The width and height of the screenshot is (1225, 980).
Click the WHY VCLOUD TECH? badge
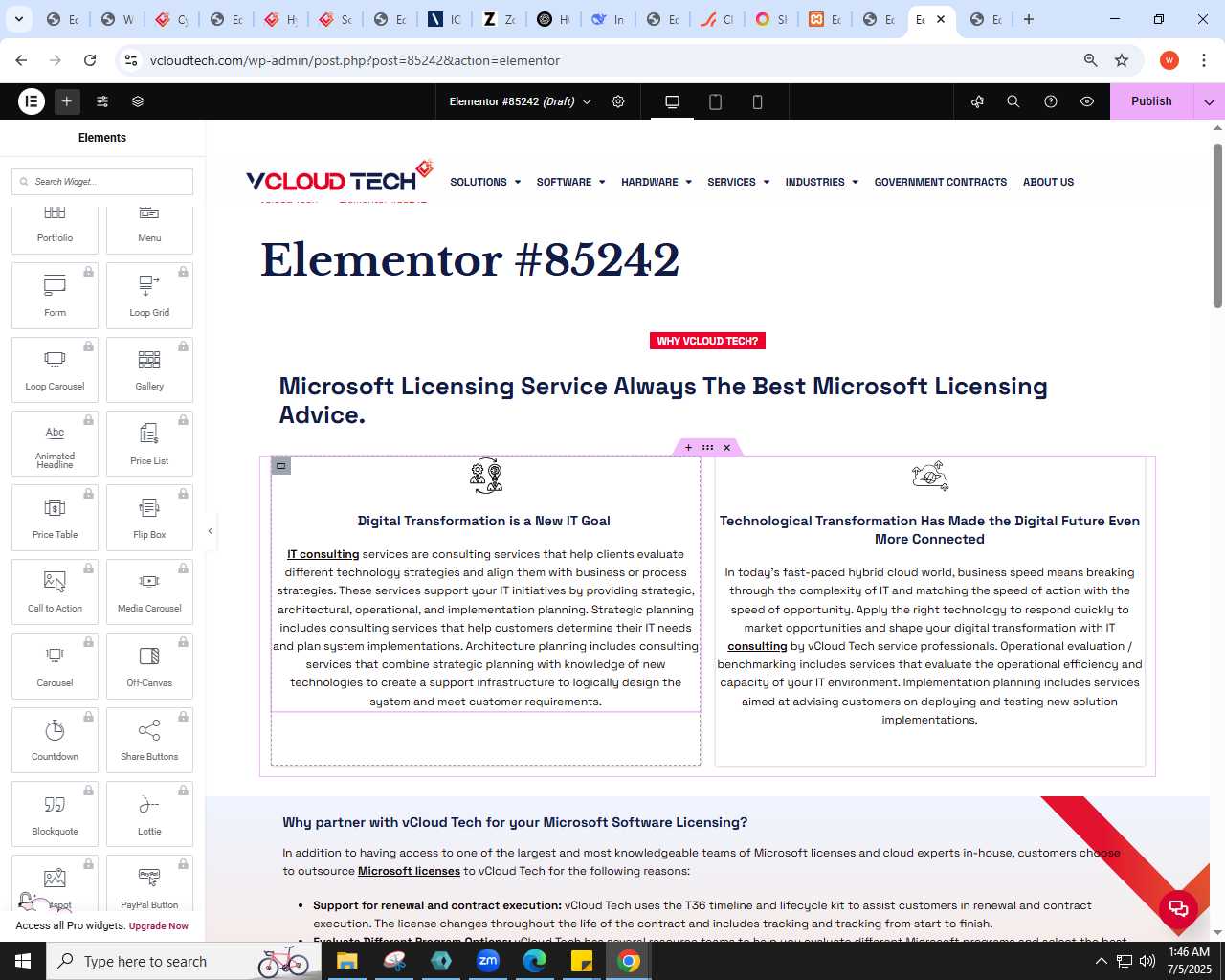point(707,341)
